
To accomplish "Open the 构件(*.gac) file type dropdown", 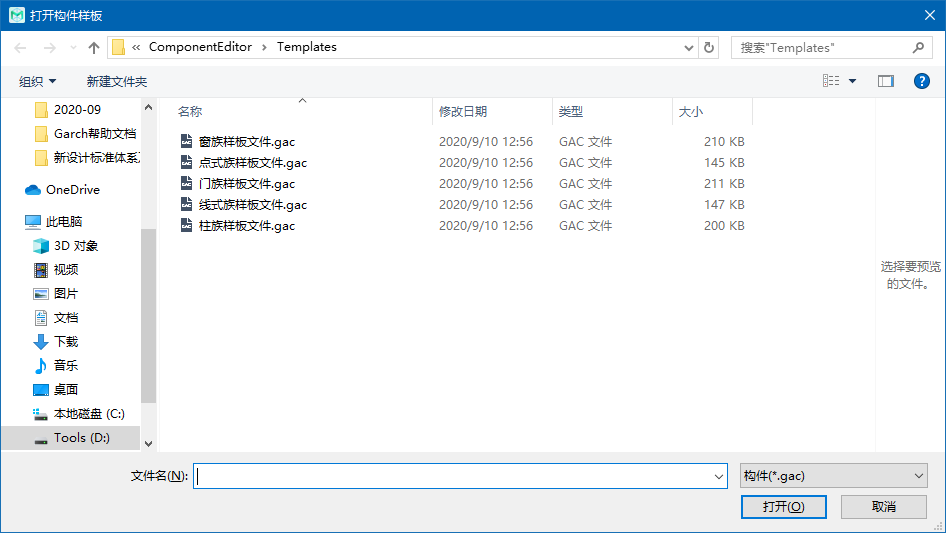I will coord(834,476).
